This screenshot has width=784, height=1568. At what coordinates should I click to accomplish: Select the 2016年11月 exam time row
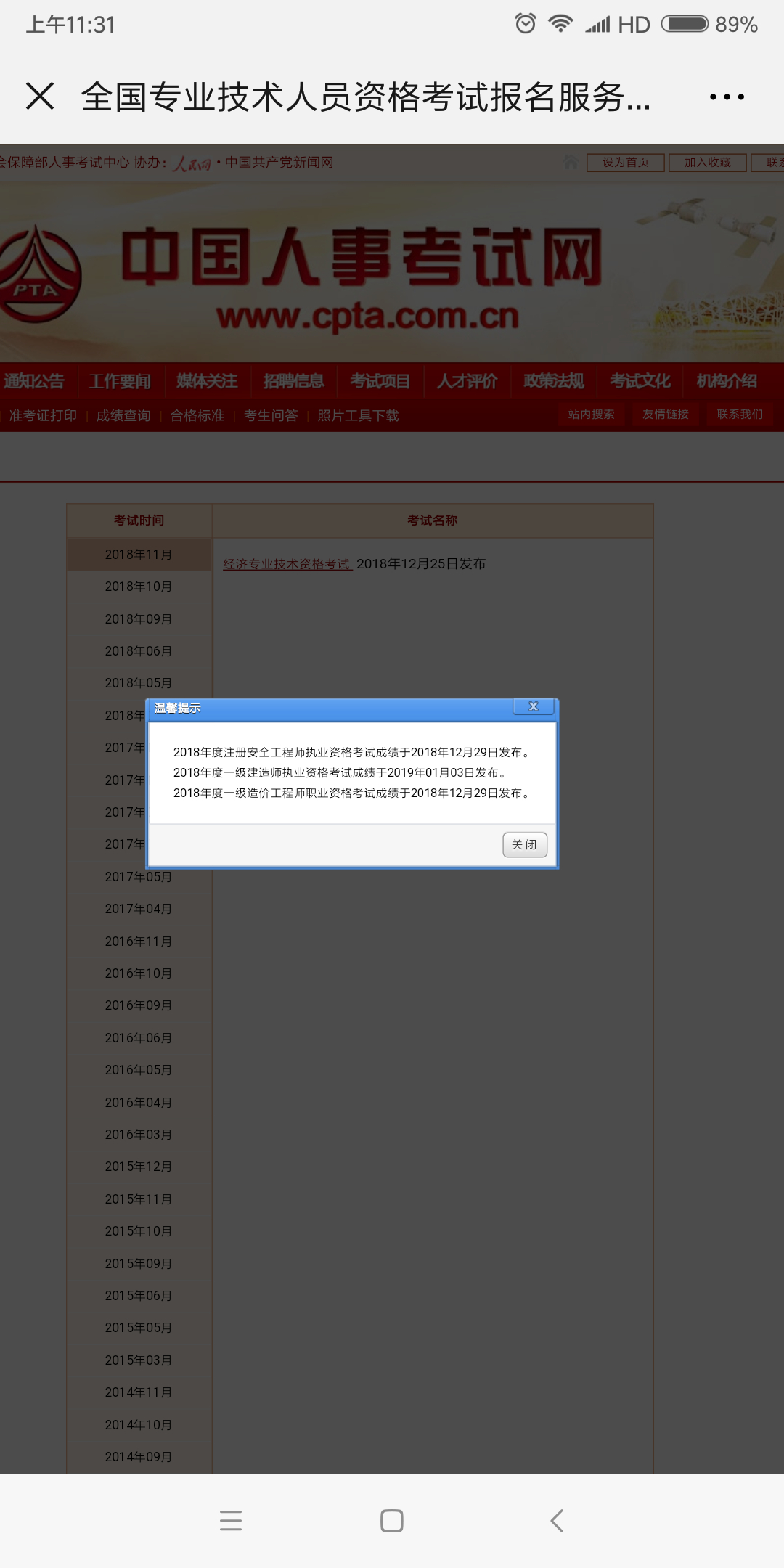pos(139,942)
